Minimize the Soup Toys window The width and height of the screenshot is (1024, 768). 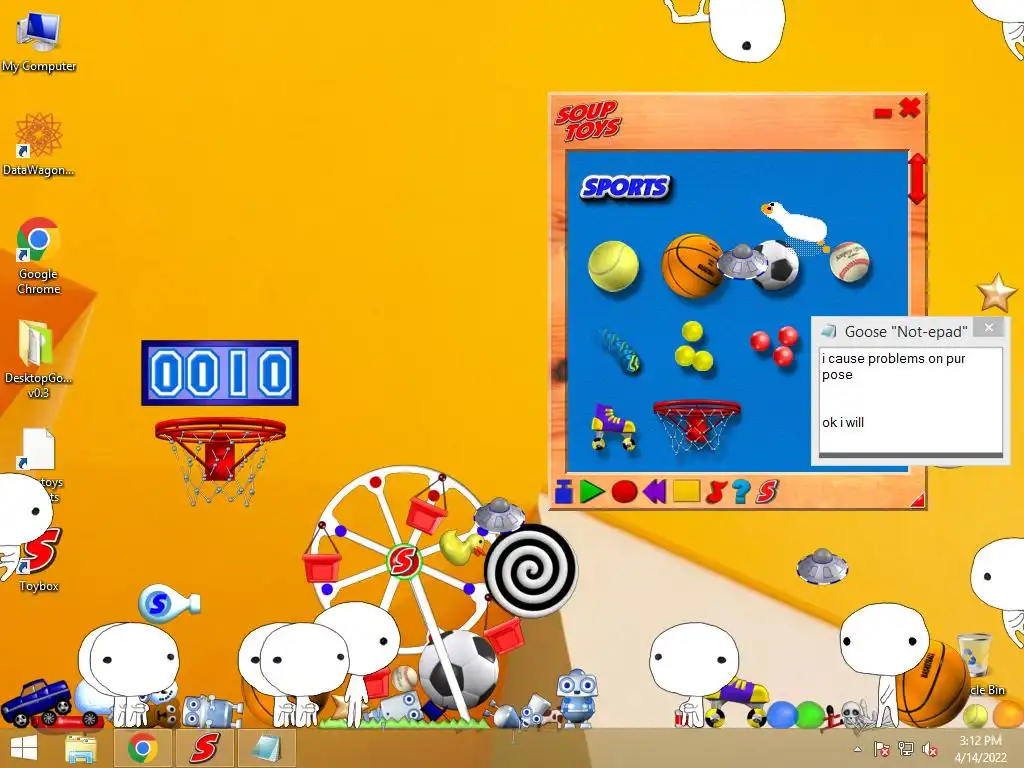[882, 114]
